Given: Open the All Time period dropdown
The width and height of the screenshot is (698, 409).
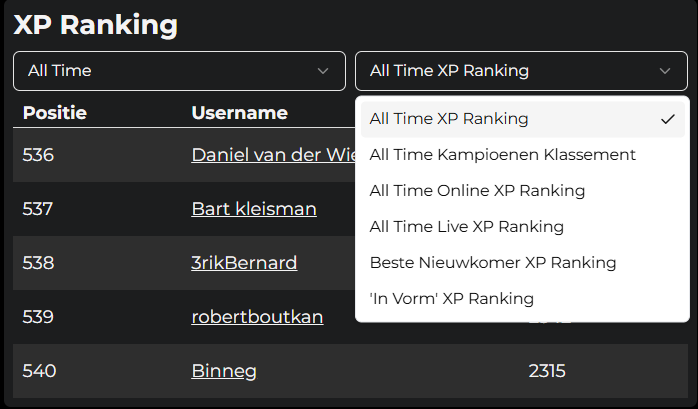Looking at the screenshot, I should point(178,71).
